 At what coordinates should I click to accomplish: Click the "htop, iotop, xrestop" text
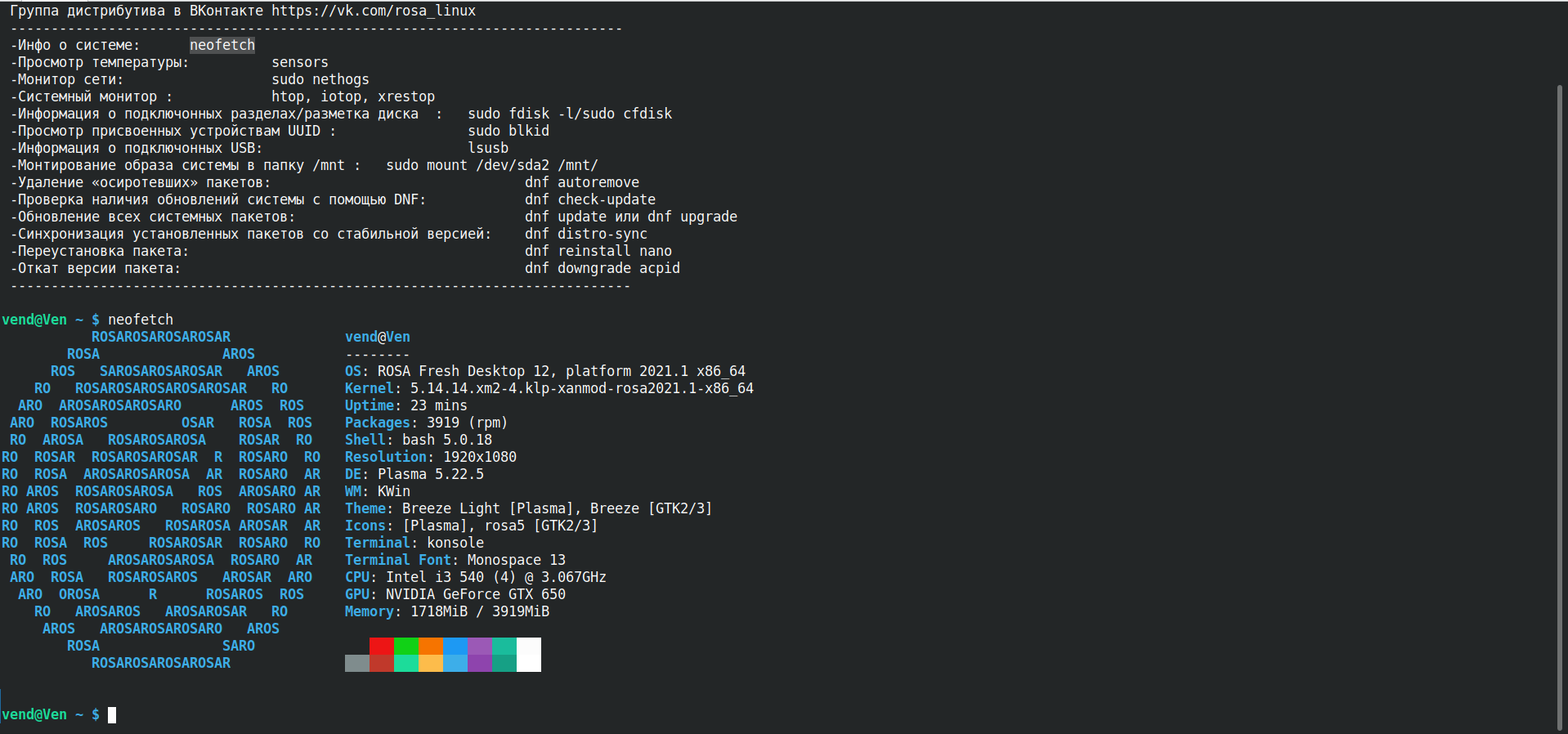(x=353, y=96)
